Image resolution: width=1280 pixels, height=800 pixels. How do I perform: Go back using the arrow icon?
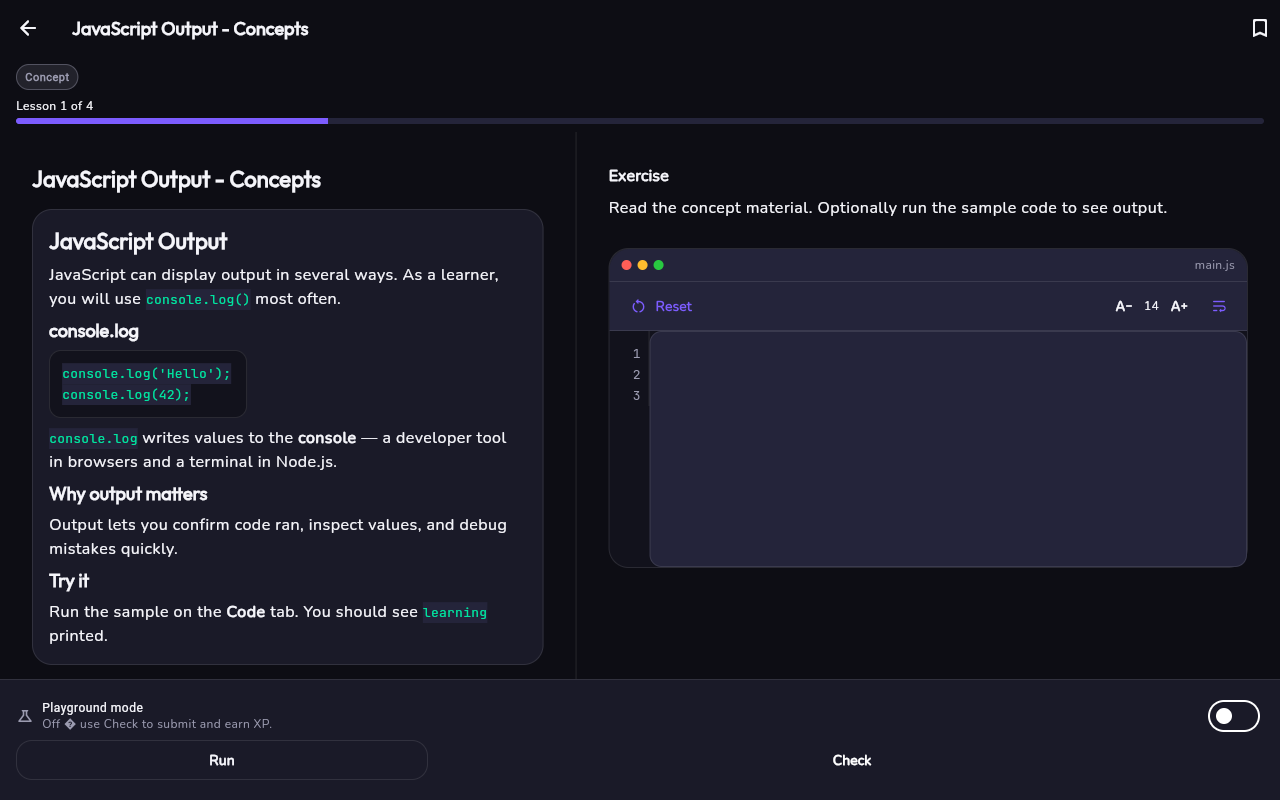(x=28, y=28)
